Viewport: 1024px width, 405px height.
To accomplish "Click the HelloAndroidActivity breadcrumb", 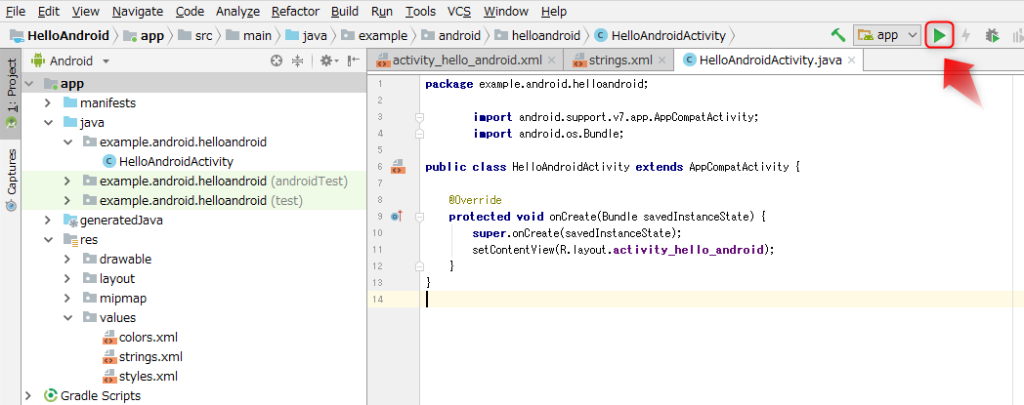I will coord(661,35).
